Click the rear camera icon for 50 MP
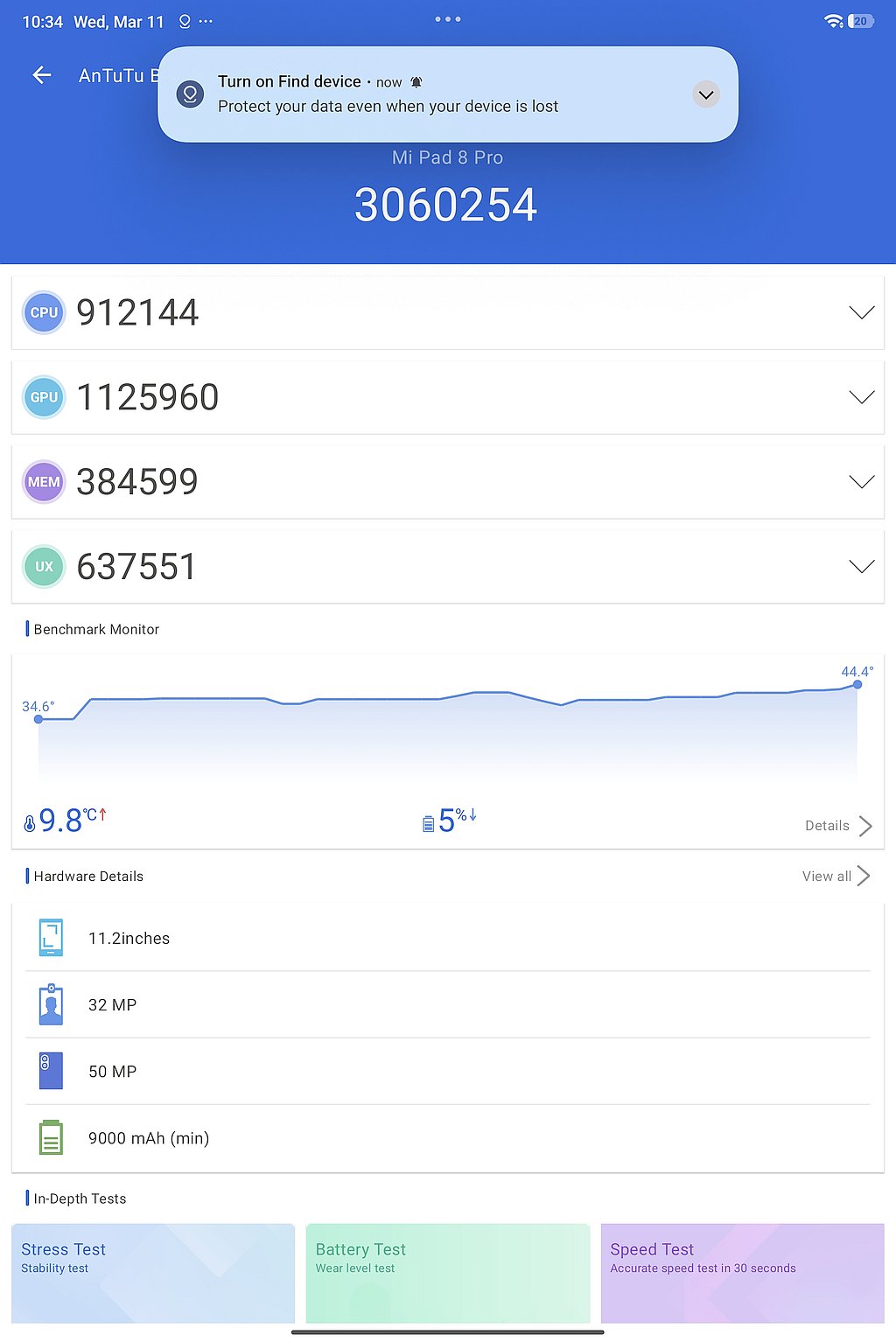The height and width of the screenshot is (1342, 896). point(51,1071)
